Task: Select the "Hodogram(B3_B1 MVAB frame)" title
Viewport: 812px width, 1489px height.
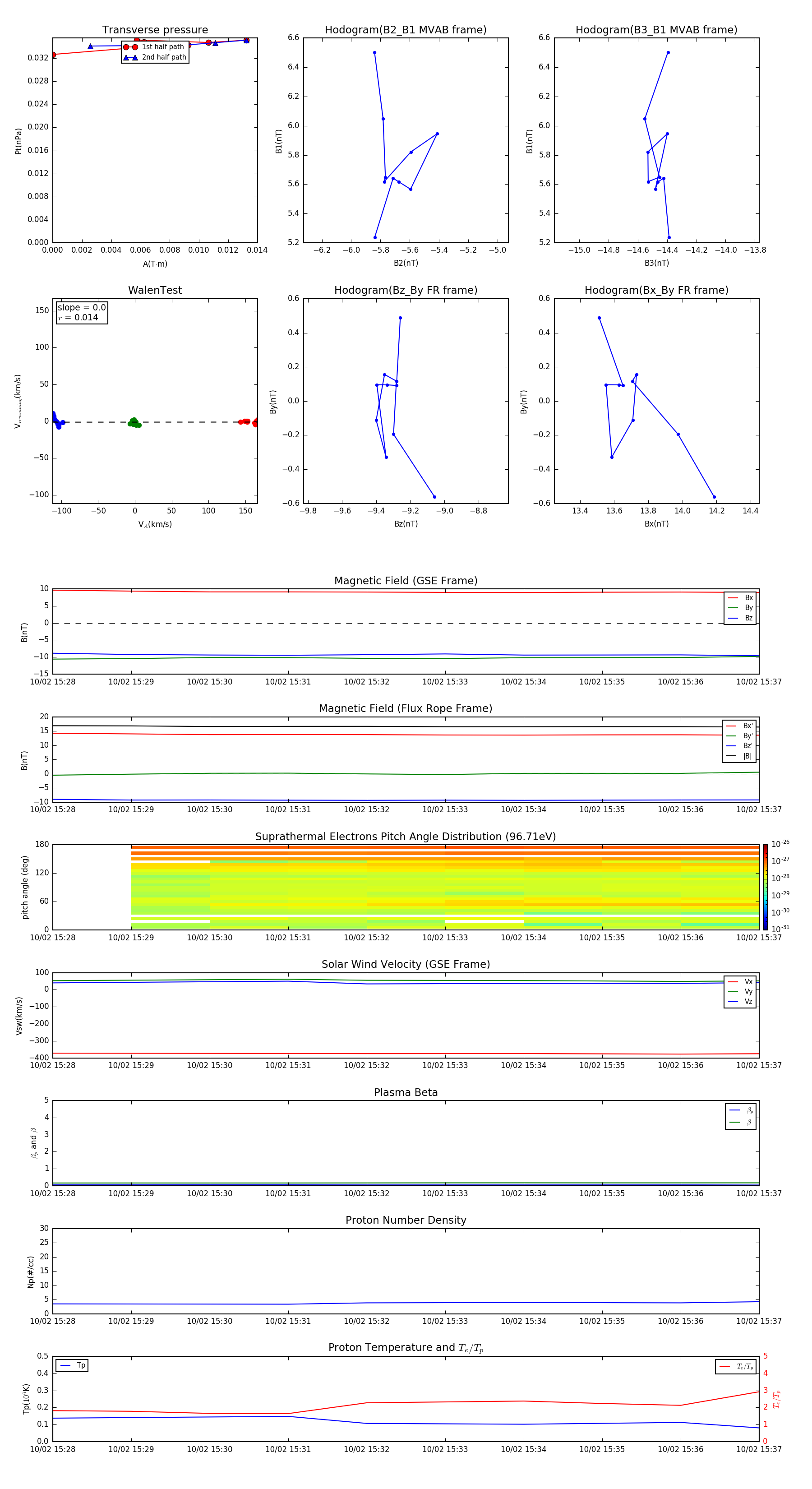Action: 656,30
